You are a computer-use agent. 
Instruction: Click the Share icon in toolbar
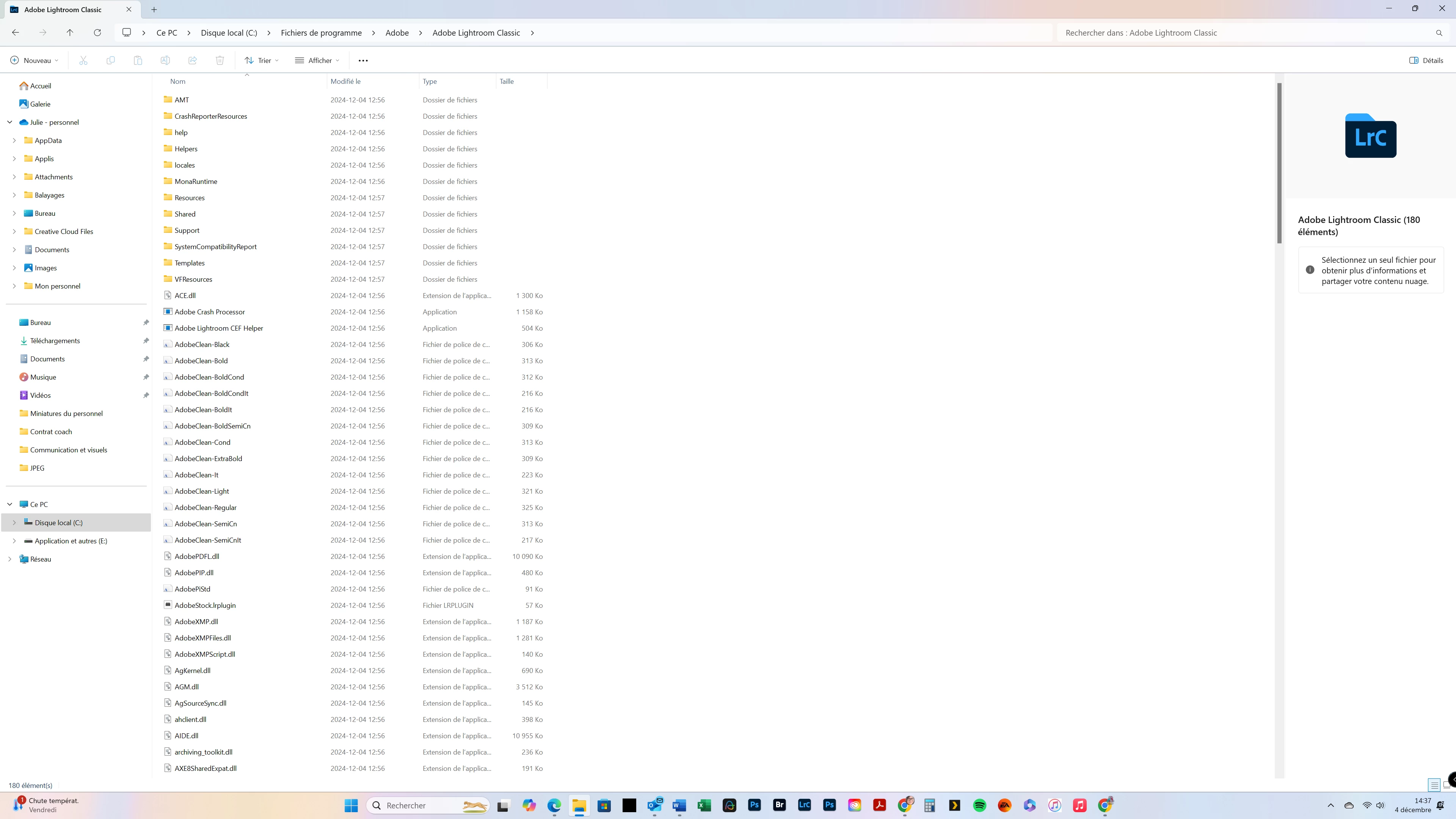[193, 61]
